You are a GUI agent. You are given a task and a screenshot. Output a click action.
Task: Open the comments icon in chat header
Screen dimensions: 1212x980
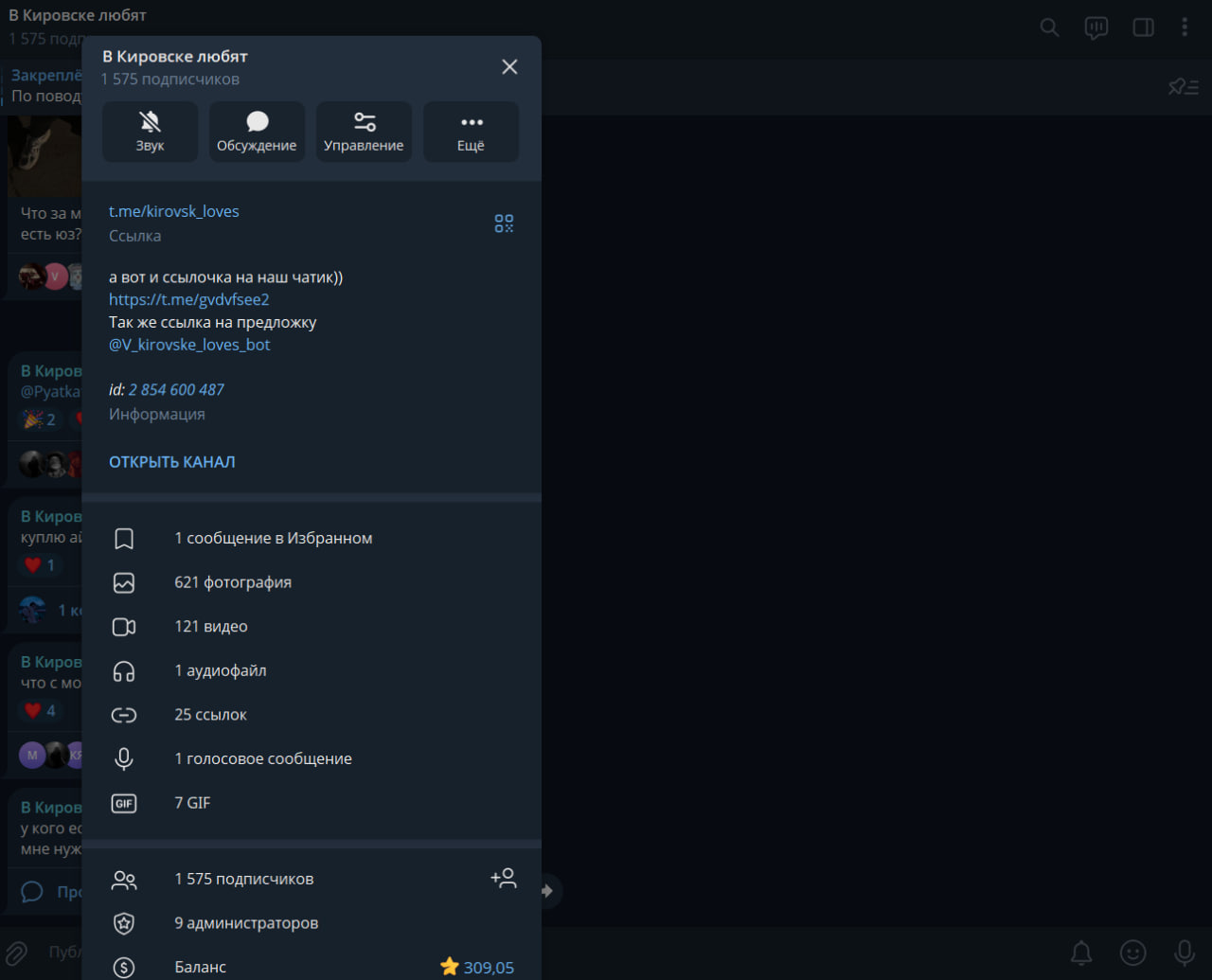click(x=1096, y=27)
